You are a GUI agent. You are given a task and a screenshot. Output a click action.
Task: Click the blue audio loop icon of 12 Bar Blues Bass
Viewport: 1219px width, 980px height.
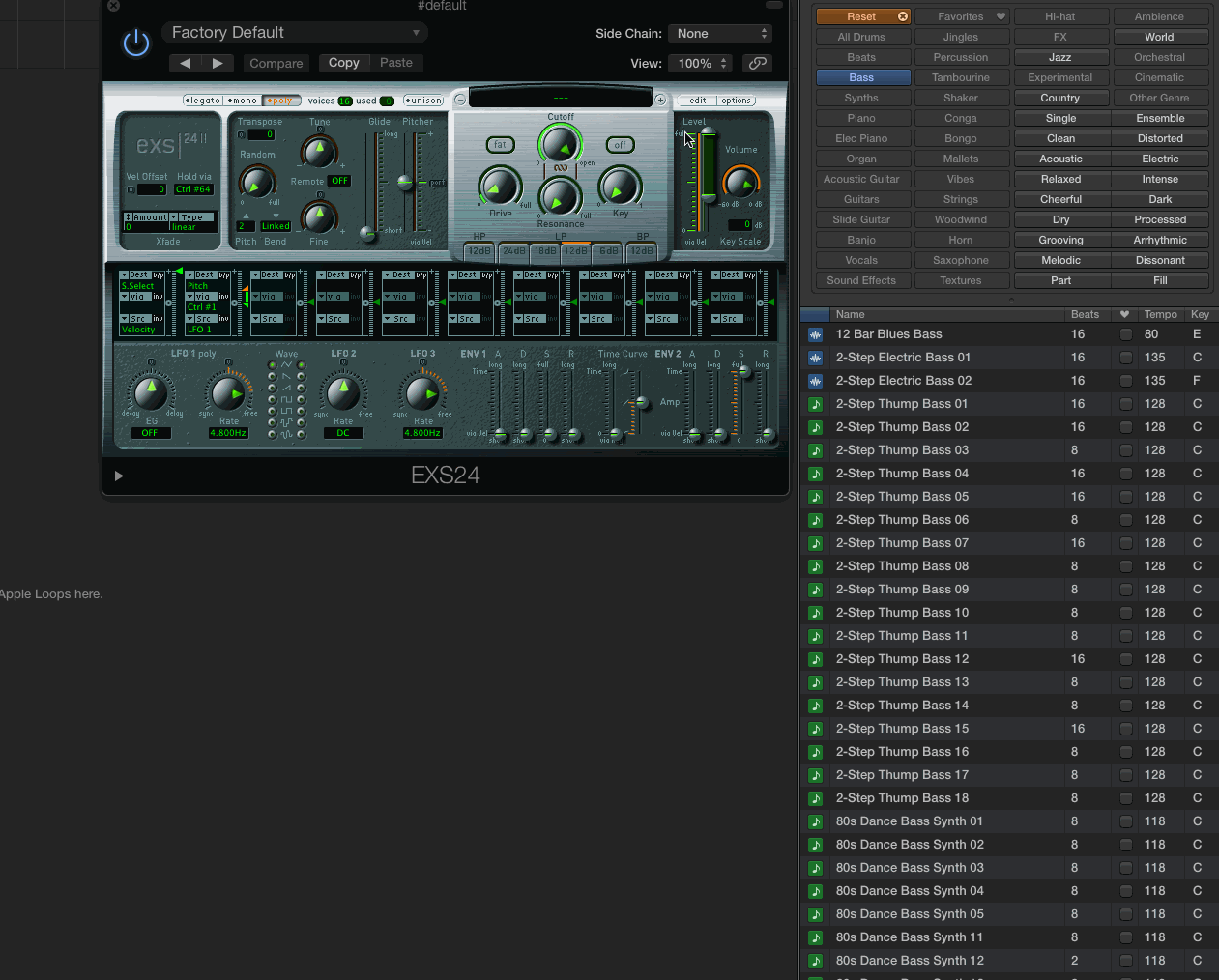coord(816,334)
